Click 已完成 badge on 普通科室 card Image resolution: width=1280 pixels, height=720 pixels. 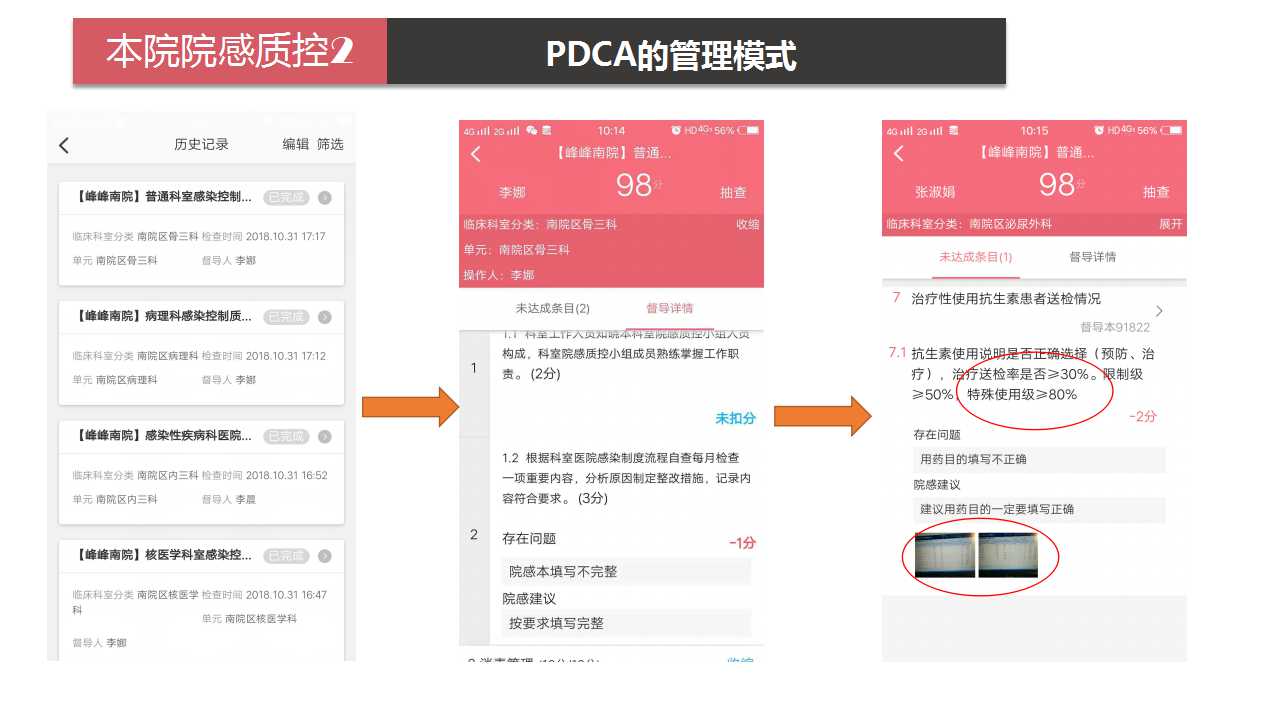[x=286, y=198]
